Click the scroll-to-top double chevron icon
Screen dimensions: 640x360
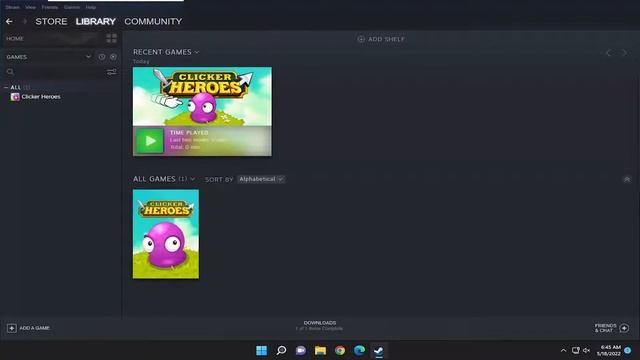tap(627, 179)
